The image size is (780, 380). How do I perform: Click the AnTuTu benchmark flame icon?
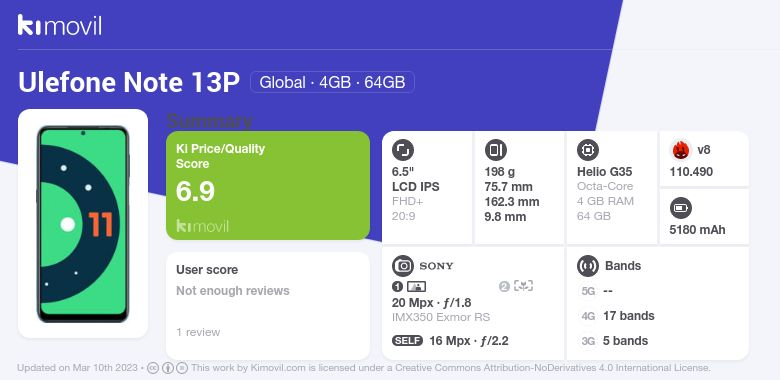click(680, 150)
